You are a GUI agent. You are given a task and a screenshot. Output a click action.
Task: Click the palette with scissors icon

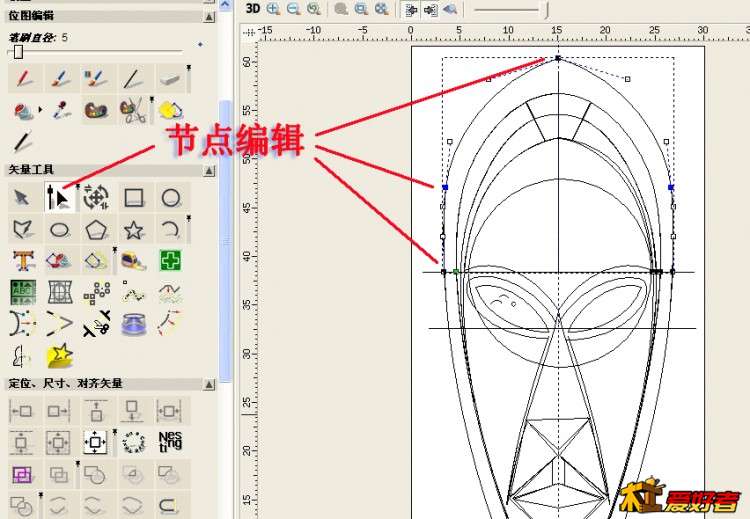[x=133, y=110]
